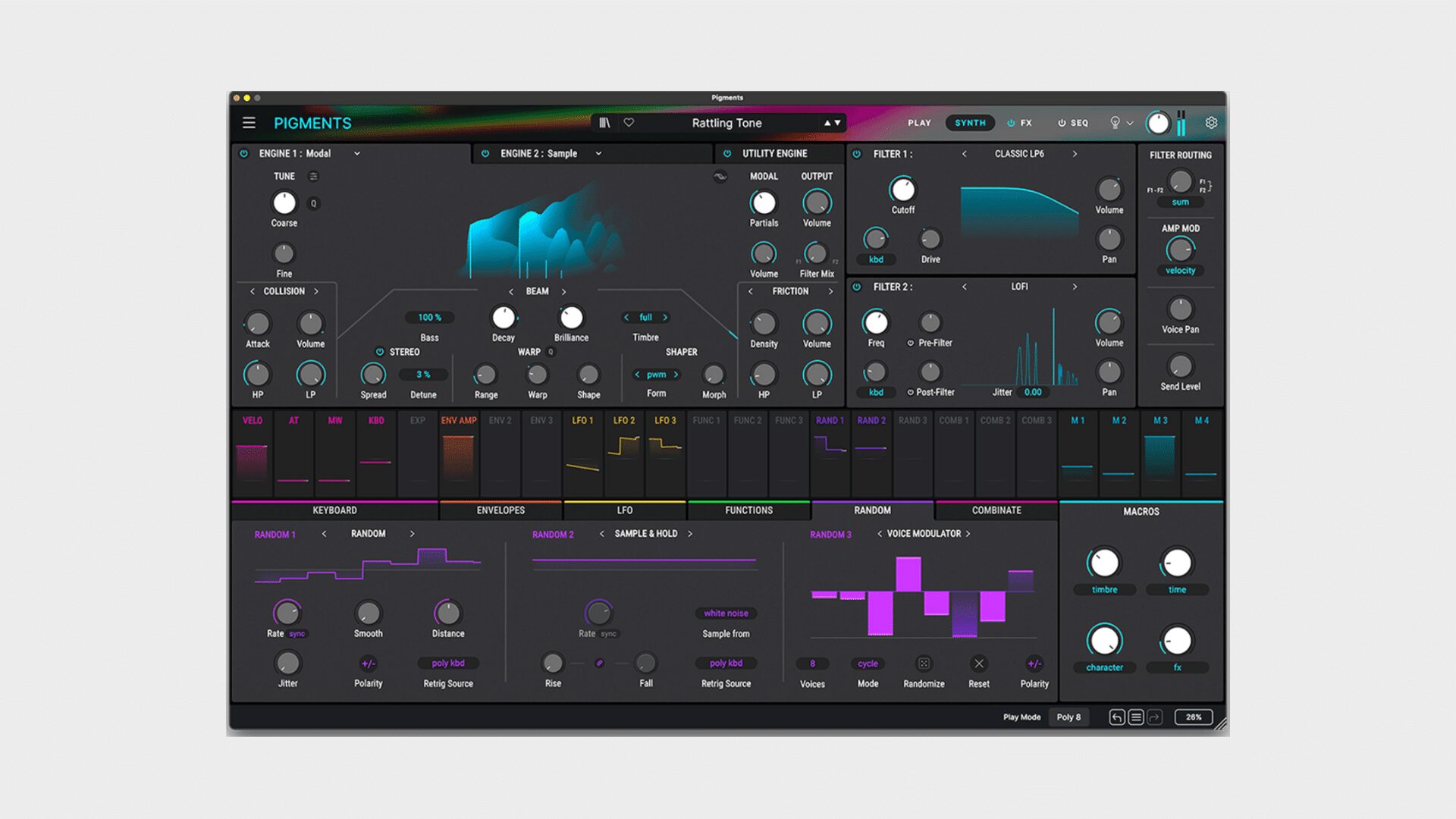1456x819 pixels.
Task: Open the Engine 1 Modal type dropdown
Action: tap(357, 153)
